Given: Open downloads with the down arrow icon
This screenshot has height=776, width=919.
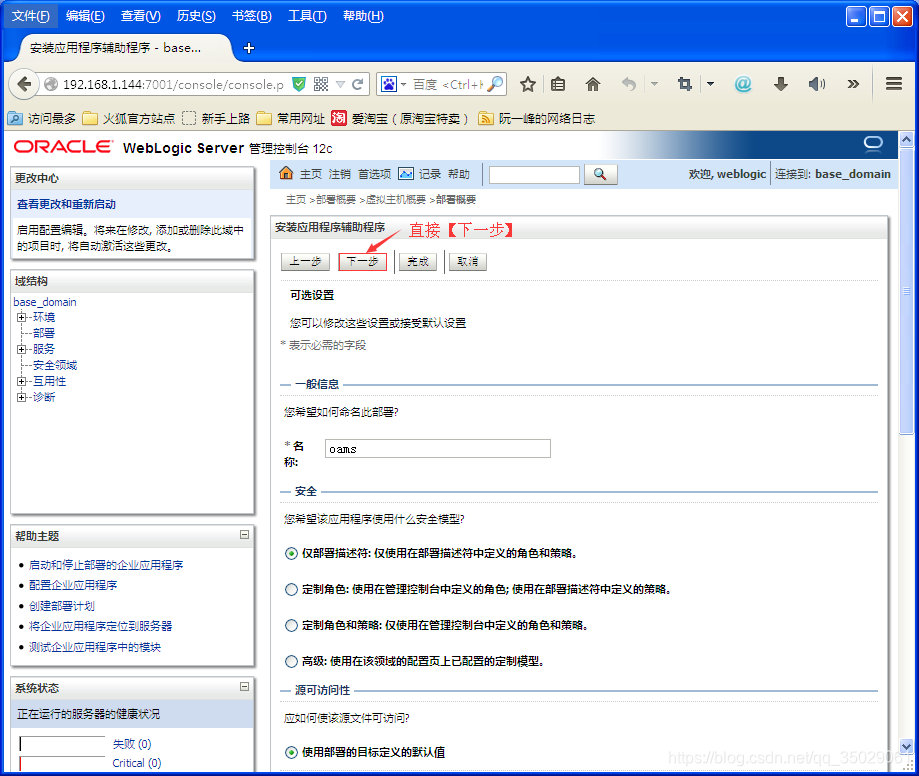Looking at the screenshot, I should coord(781,84).
